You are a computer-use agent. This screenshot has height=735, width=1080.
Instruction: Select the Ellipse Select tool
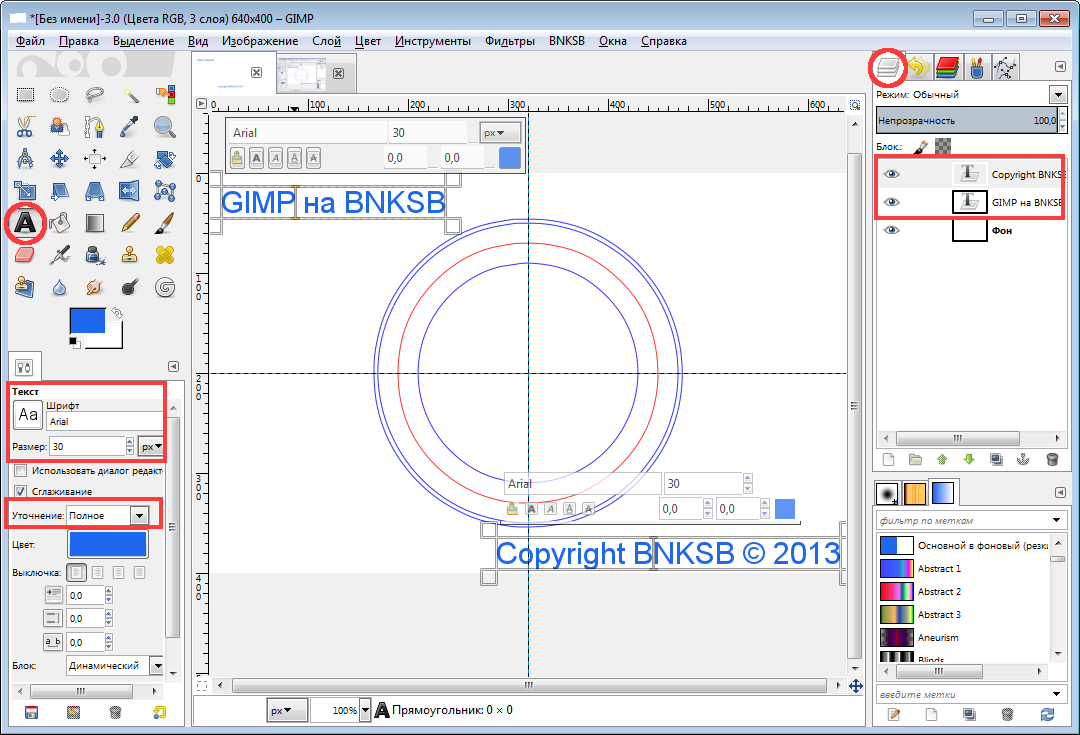pos(60,94)
